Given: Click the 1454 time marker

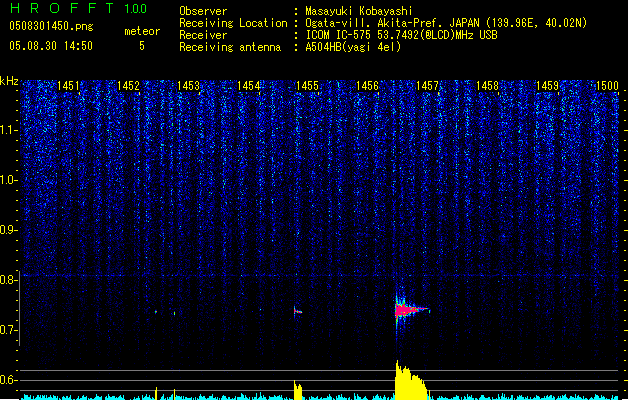Looking at the screenshot, I should pyautogui.click(x=248, y=86).
